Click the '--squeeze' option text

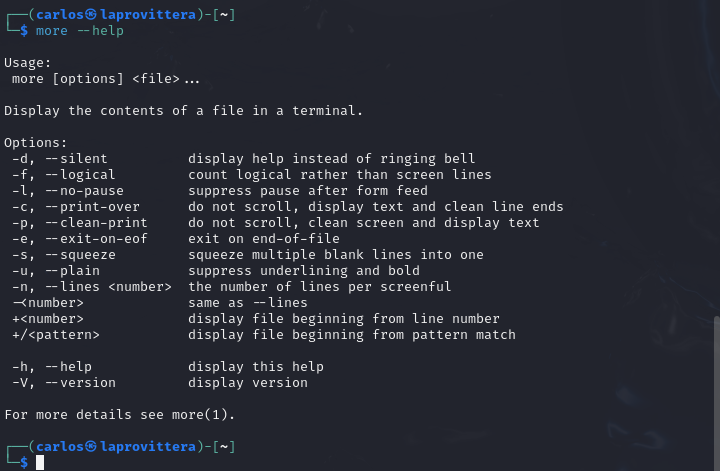pyautogui.click(x=80, y=255)
